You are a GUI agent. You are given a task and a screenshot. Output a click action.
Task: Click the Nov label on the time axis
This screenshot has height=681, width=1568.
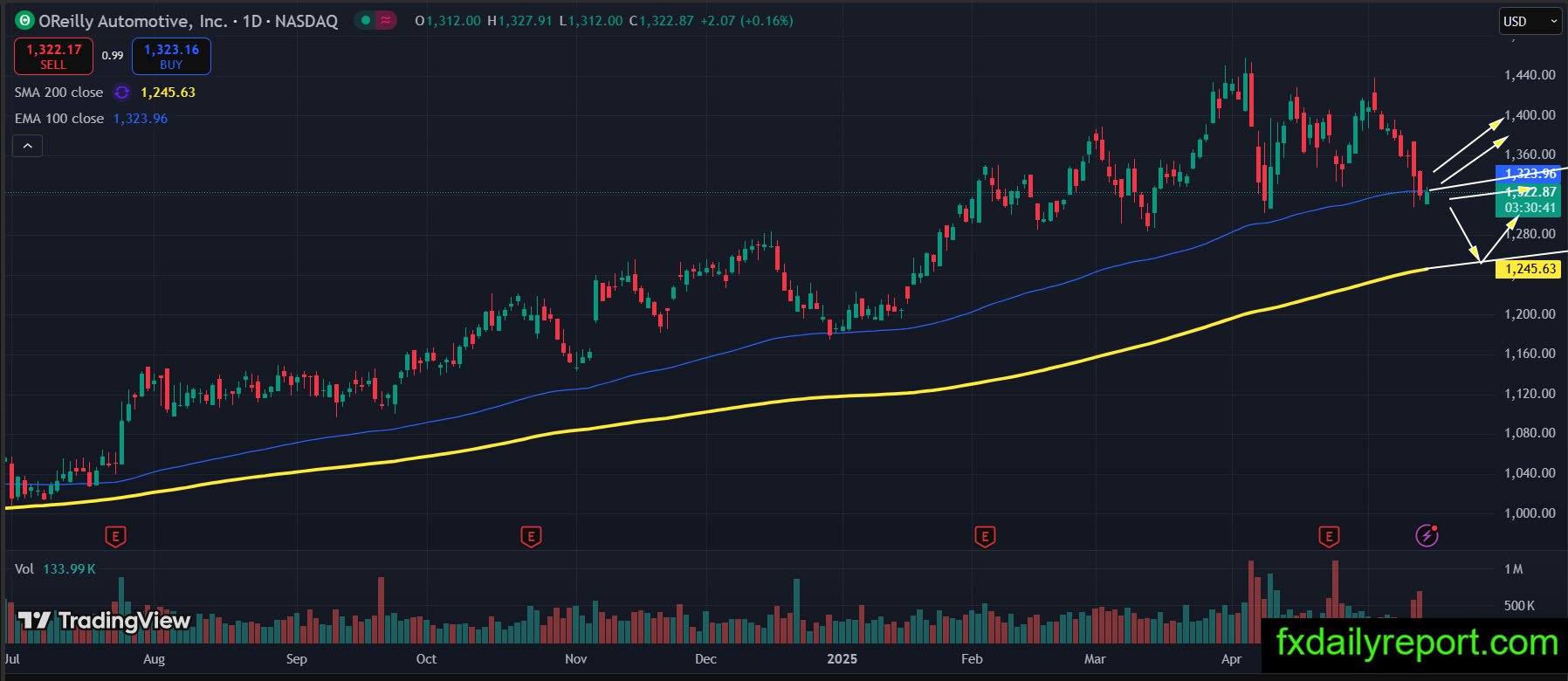[576, 659]
